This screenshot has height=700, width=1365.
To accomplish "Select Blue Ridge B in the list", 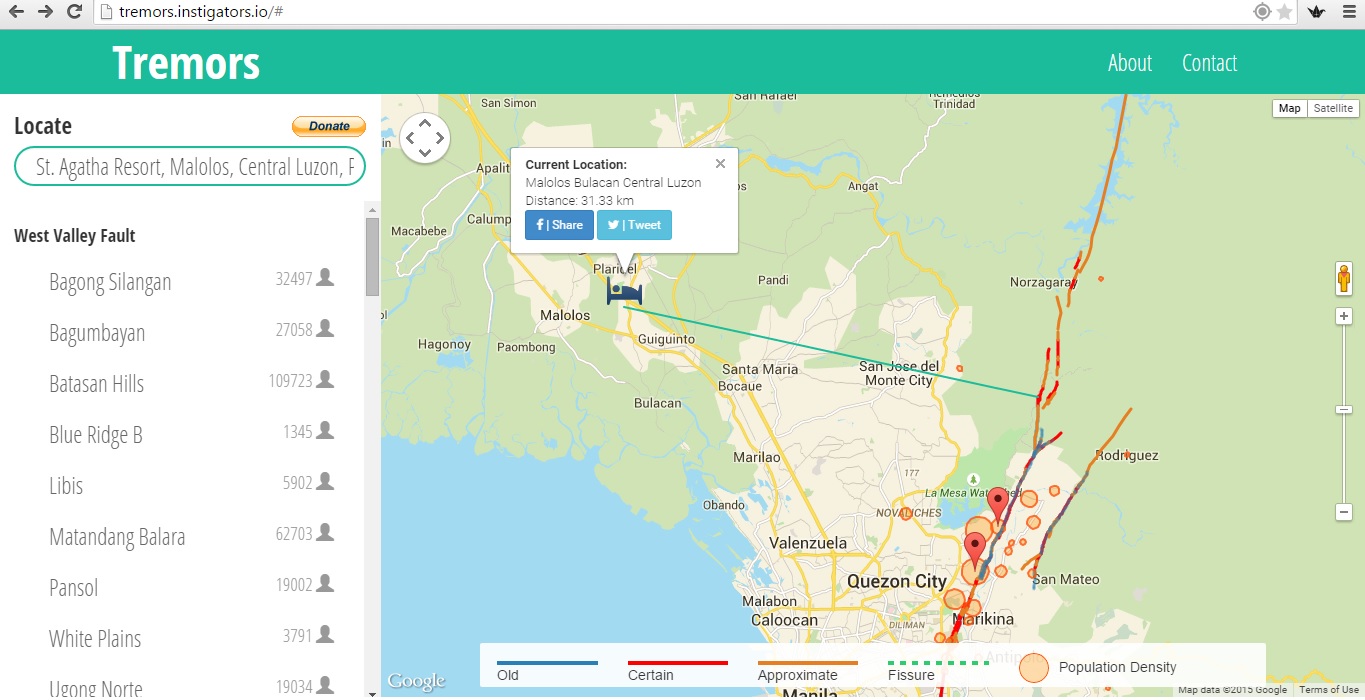I will tap(96, 435).
